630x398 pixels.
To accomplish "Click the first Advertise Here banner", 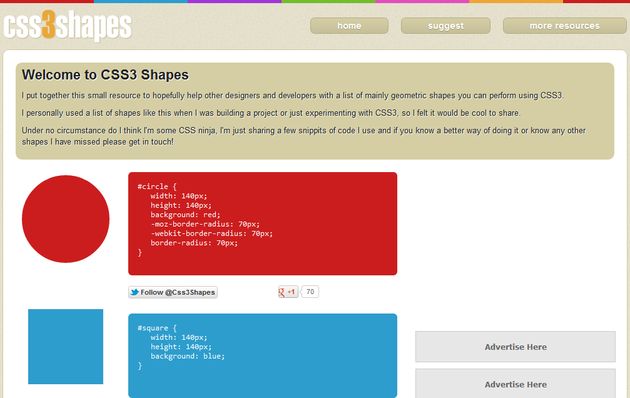I will 515,347.
